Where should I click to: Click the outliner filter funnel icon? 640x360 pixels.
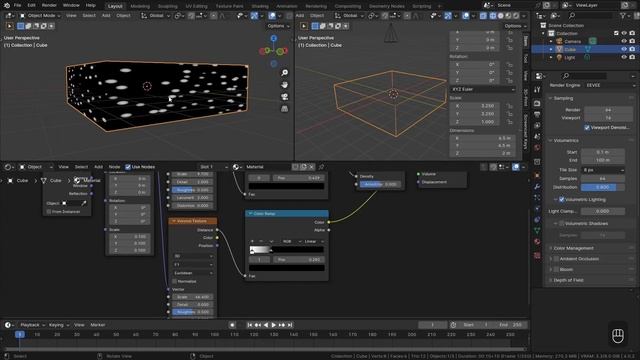622,16
